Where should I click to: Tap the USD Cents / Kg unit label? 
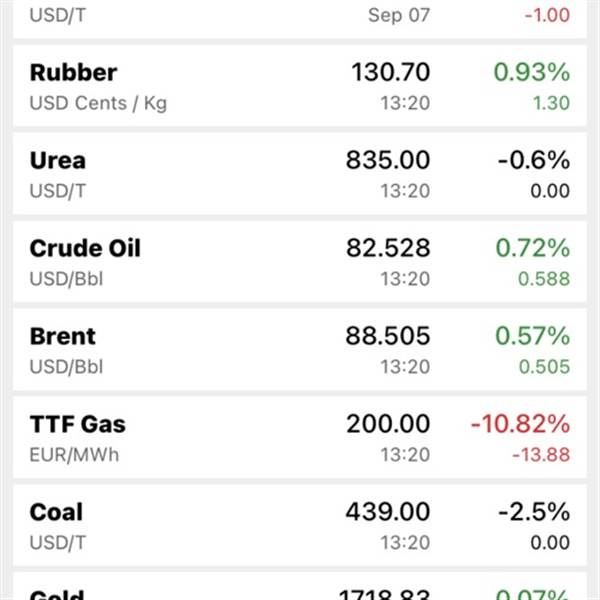(98, 103)
